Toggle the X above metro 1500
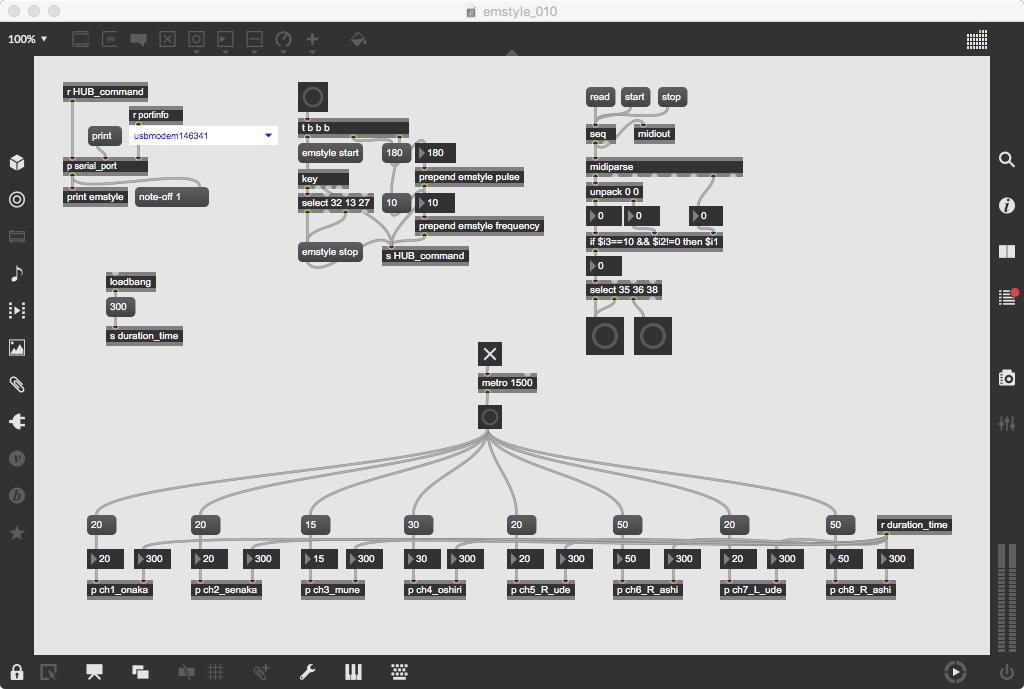This screenshot has height=689, width=1024. click(x=490, y=354)
